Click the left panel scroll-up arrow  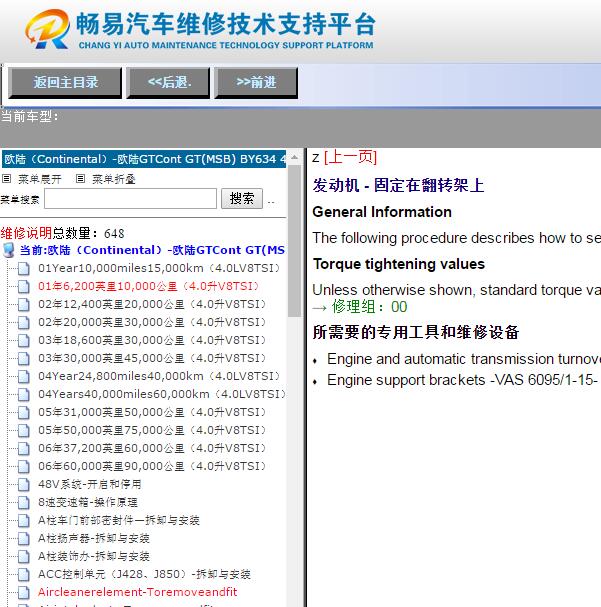pyautogui.click(x=295, y=157)
